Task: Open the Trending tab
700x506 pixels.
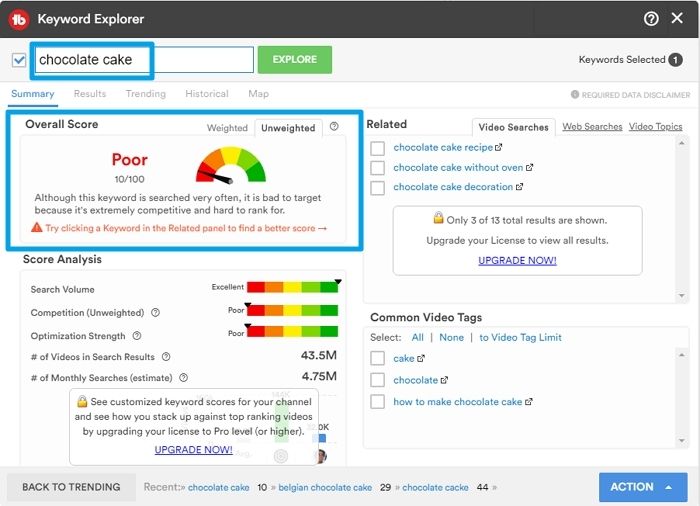Action: point(146,94)
